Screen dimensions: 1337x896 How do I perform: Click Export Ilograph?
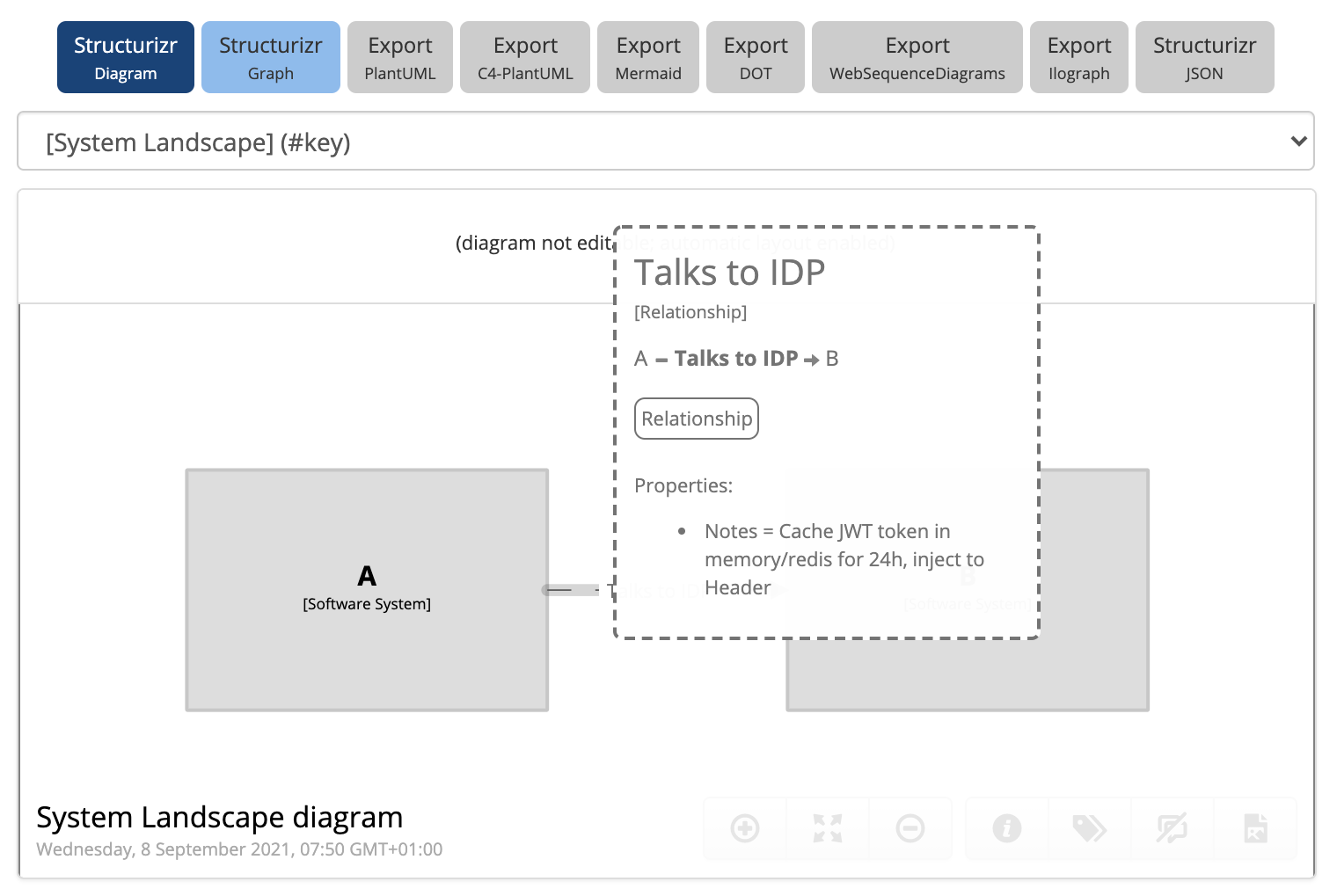[1078, 56]
